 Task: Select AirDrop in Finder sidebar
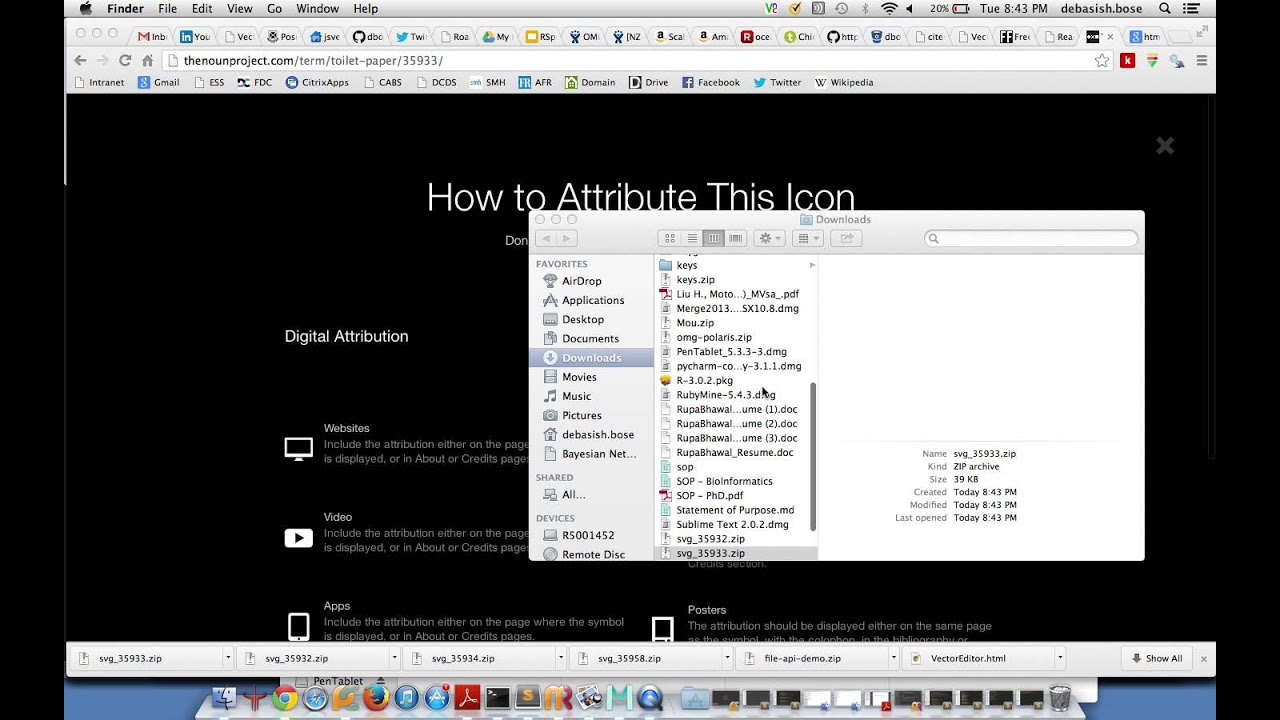[x=581, y=281]
